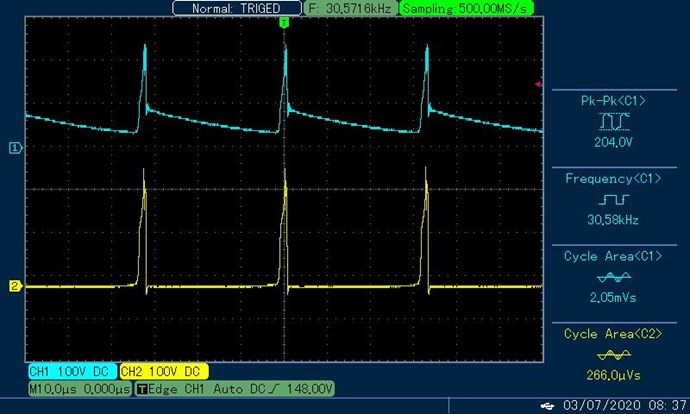Click the rising edge slope symbol
Viewport: 690px width, 414px height.
pos(275,389)
